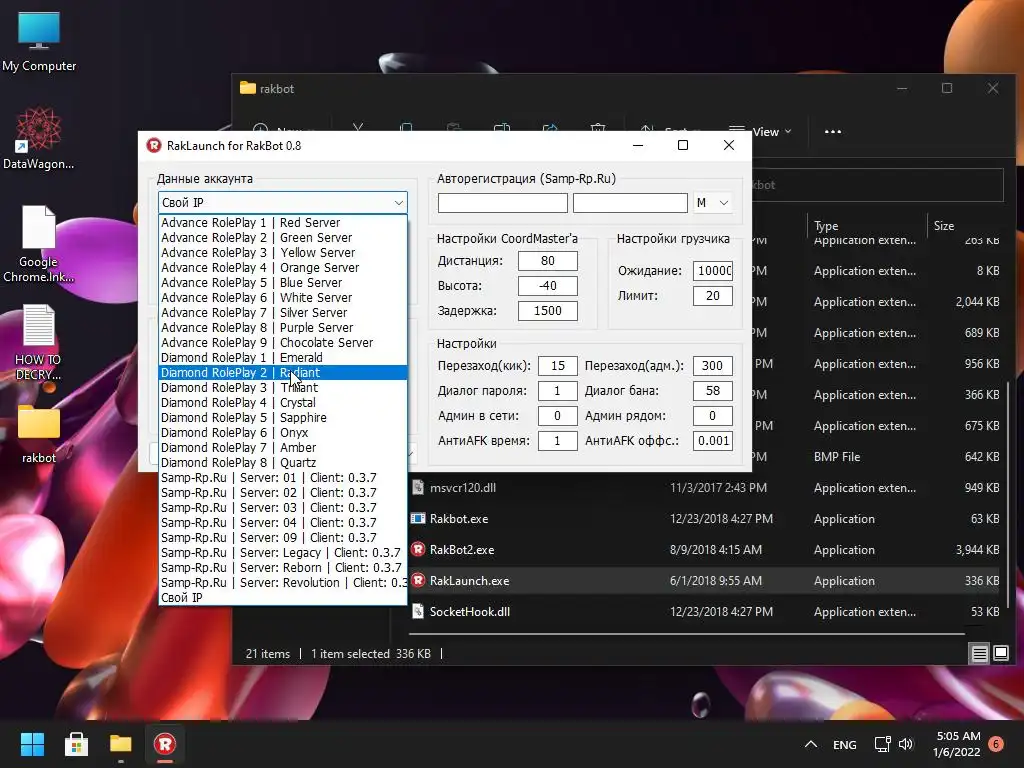Switch to large icons view in Explorer
This screenshot has width=1024, height=768.
1001,653
